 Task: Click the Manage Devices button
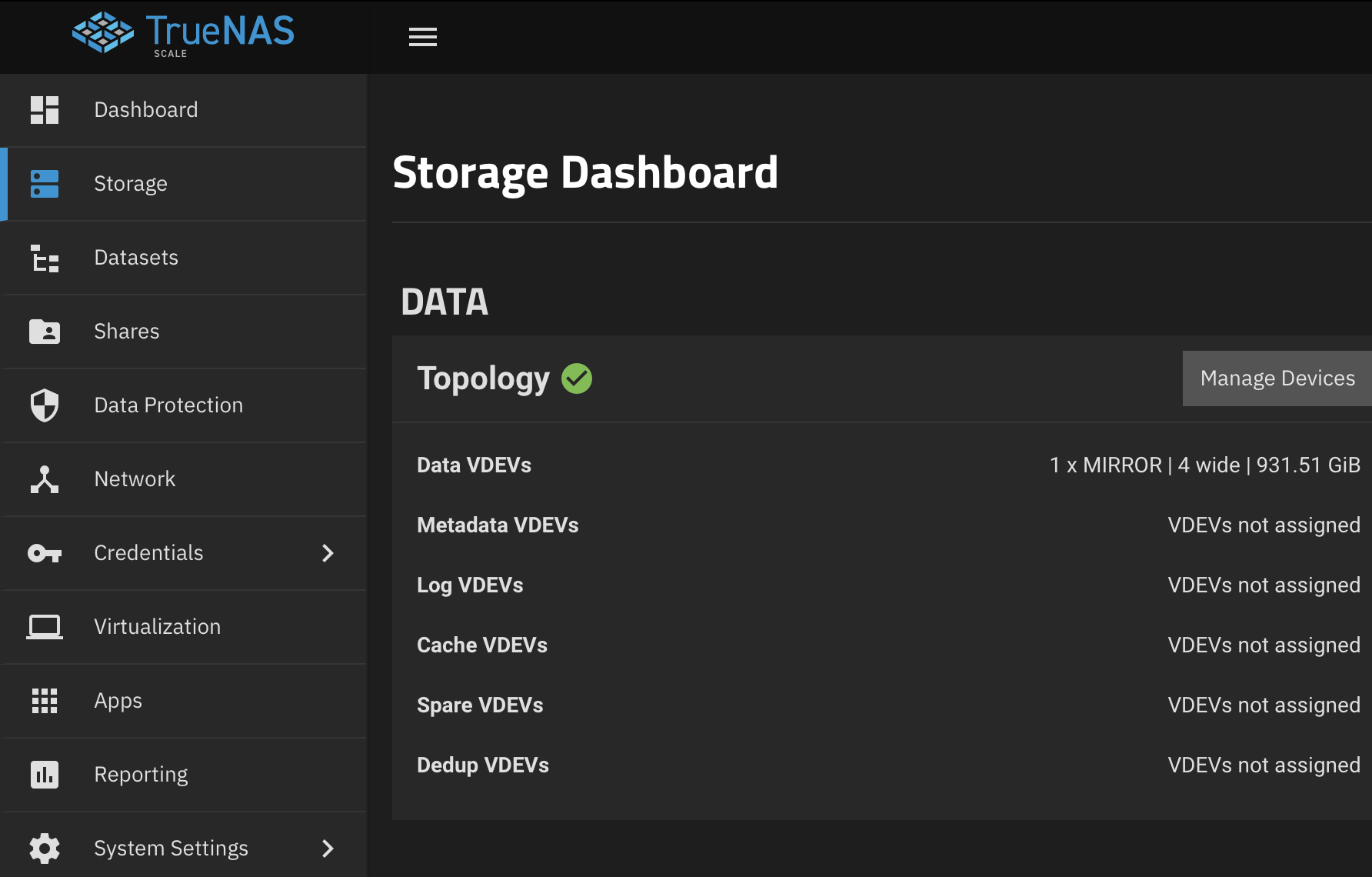[1277, 378]
